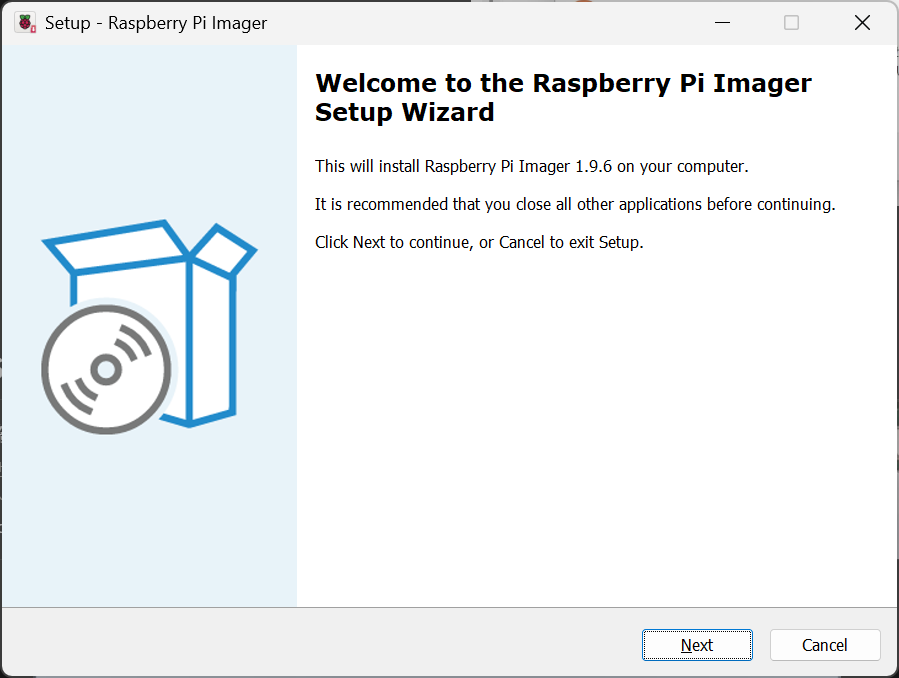
Task: Click the 'Click Next to continue' instruction text
Action: tap(479, 242)
